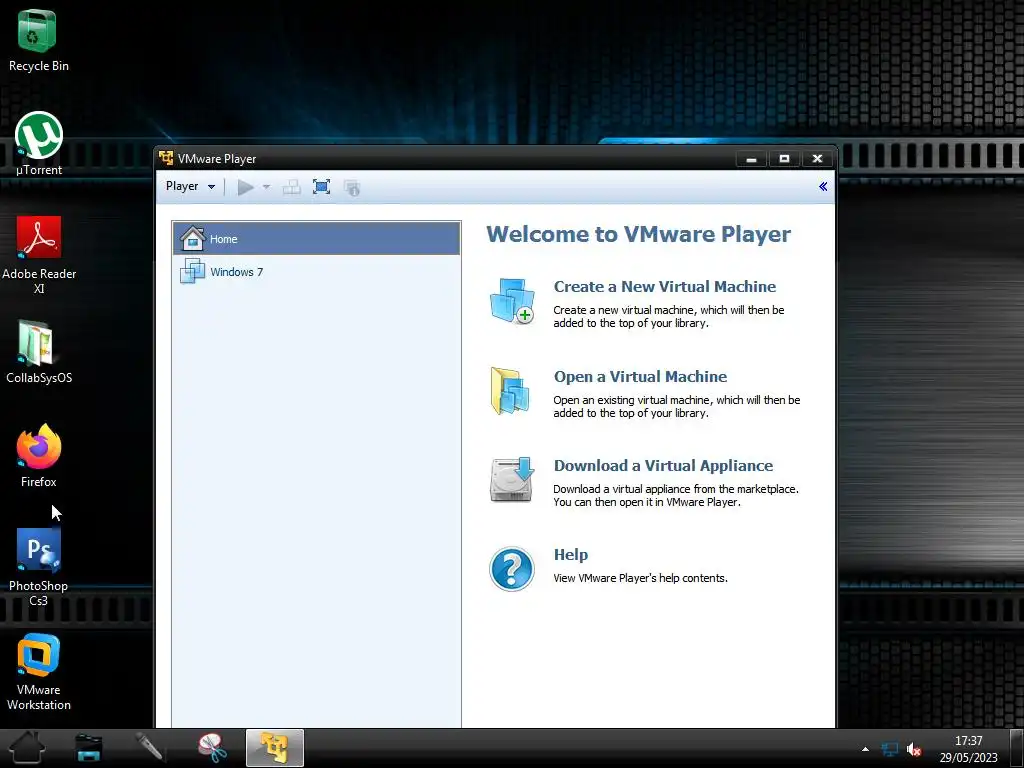1024x768 pixels.
Task: Click the Unity mode toolbar icon
Action: pyautogui.click(x=351, y=188)
